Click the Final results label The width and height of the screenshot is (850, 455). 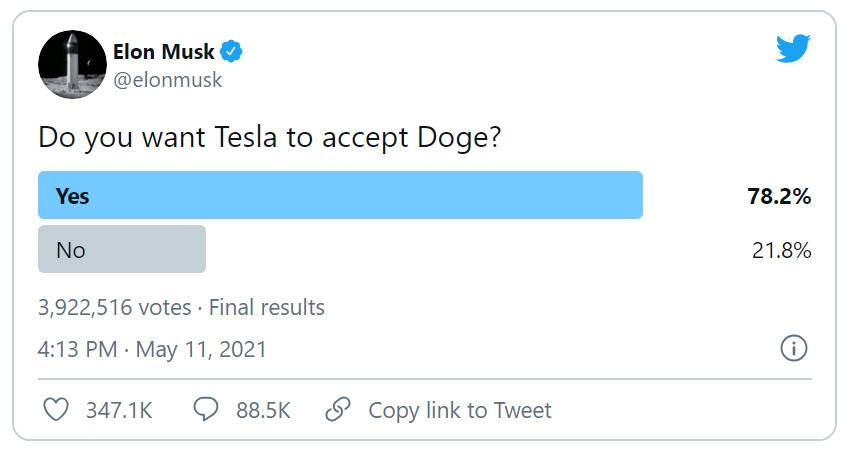click(x=266, y=307)
